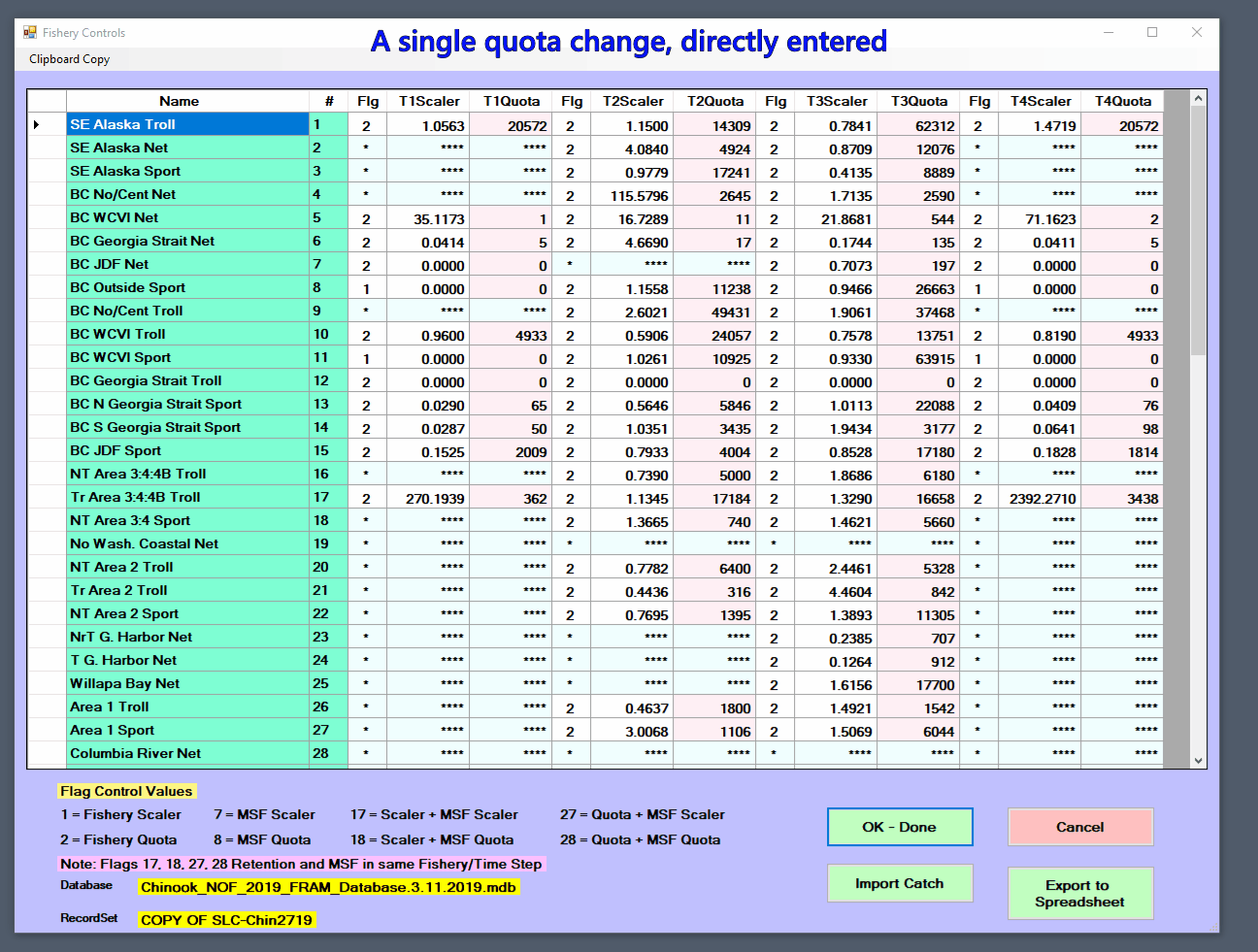Select the BC JDF Sport row name
Screen dimensions: 1258x952
(187, 450)
